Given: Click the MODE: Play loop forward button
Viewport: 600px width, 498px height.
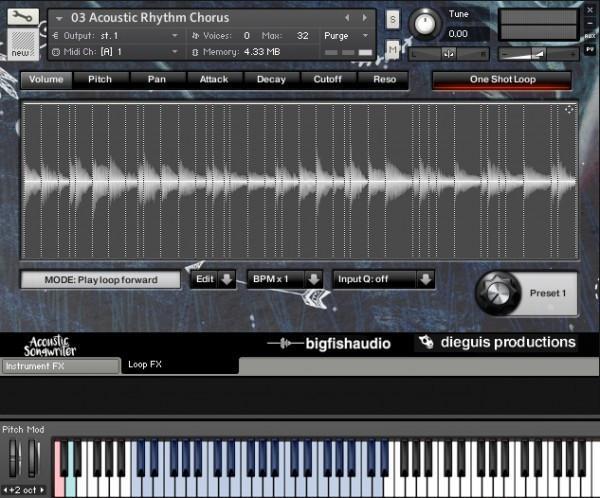Looking at the screenshot, I should pyautogui.click(x=101, y=280).
